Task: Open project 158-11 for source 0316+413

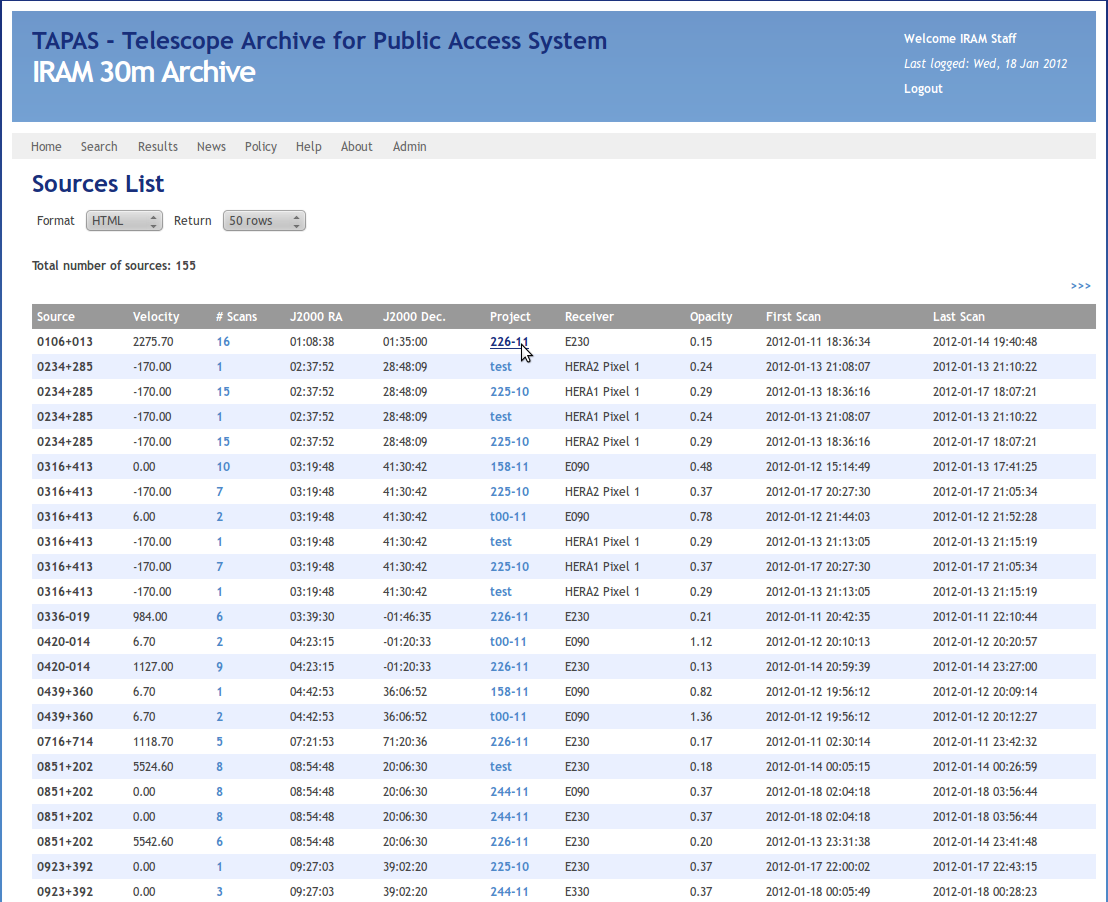Action: pos(509,467)
